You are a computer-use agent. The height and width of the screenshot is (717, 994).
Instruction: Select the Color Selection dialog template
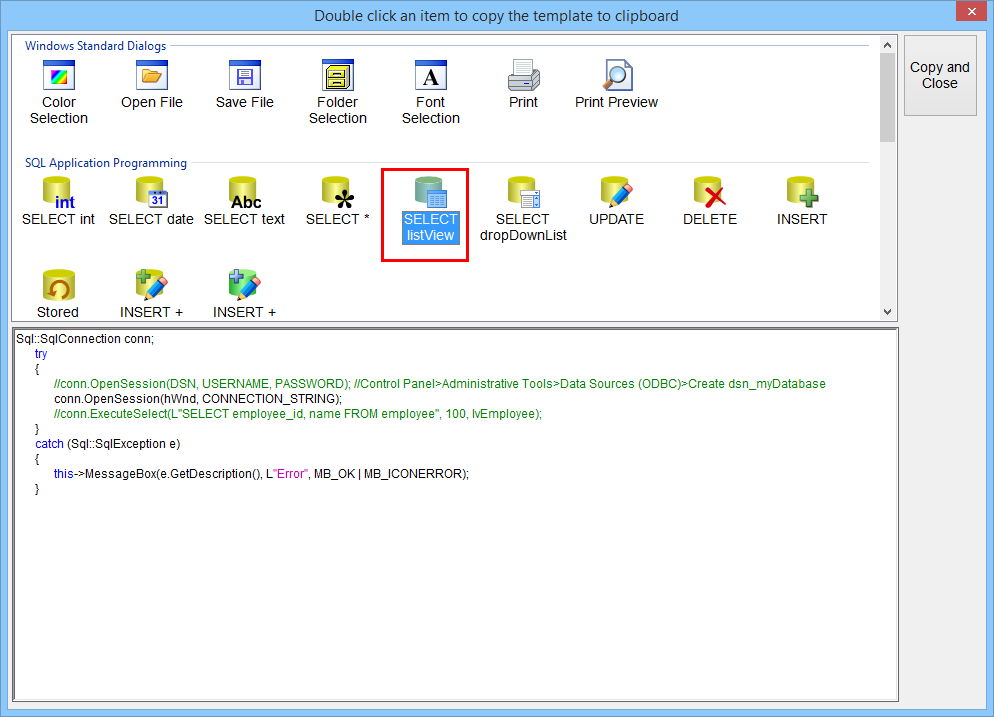point(59,93)
